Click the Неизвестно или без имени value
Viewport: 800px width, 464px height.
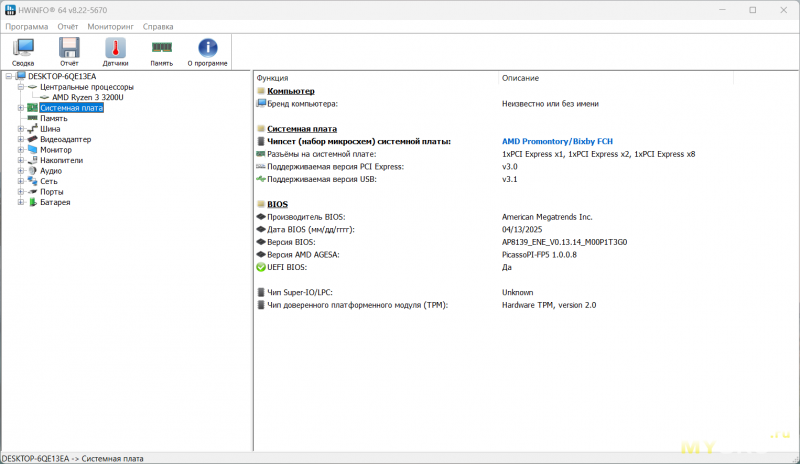click(x=550, y=104)
